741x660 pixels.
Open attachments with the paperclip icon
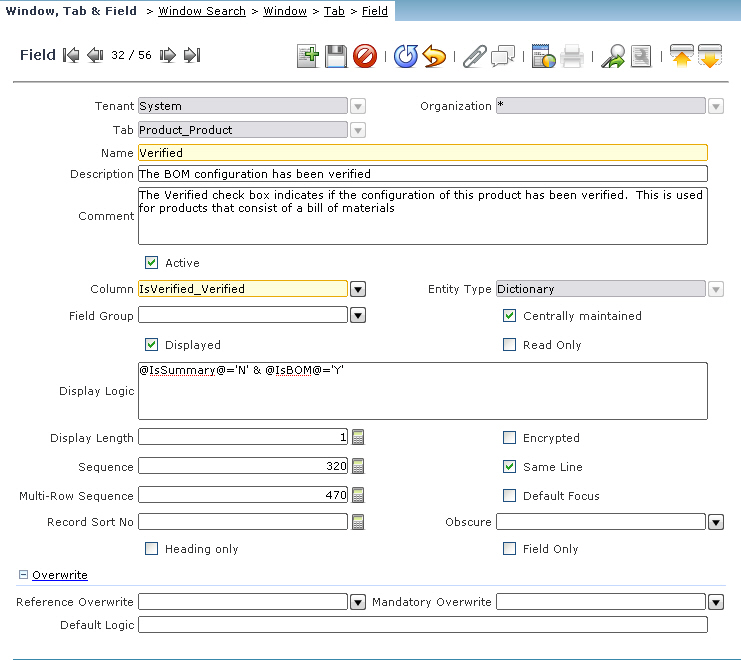(x=474, y=56)
